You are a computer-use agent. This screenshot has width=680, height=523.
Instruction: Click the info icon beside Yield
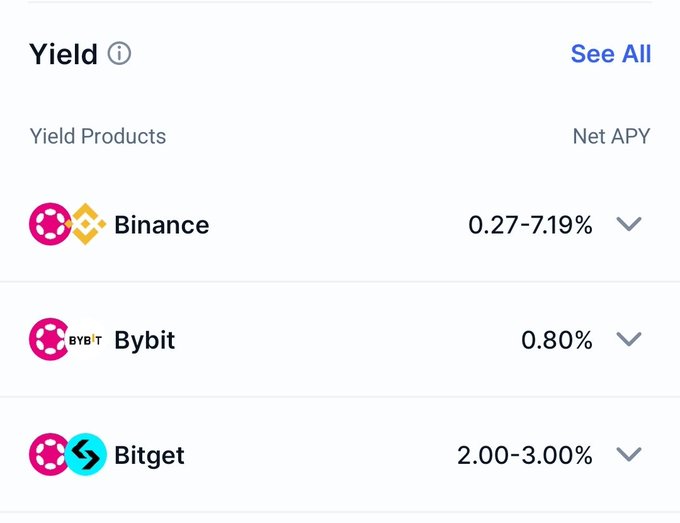pyautogui.click(x=120, y=54)
